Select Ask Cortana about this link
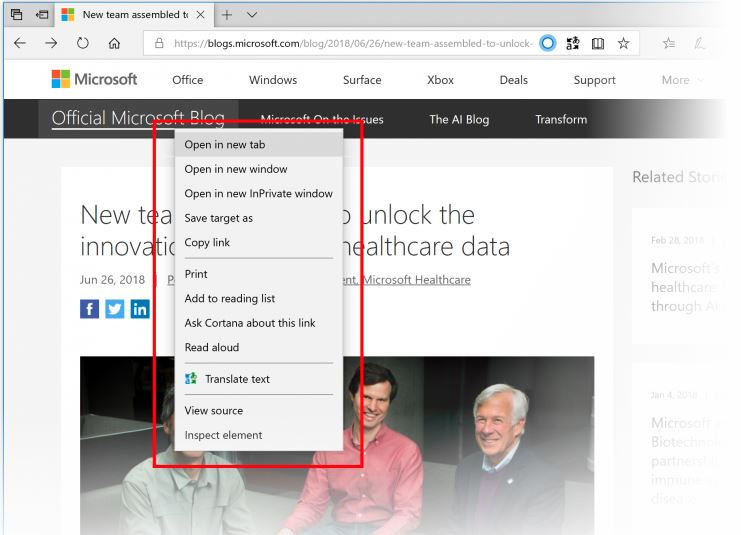The image size is (741, 535). 258,323
